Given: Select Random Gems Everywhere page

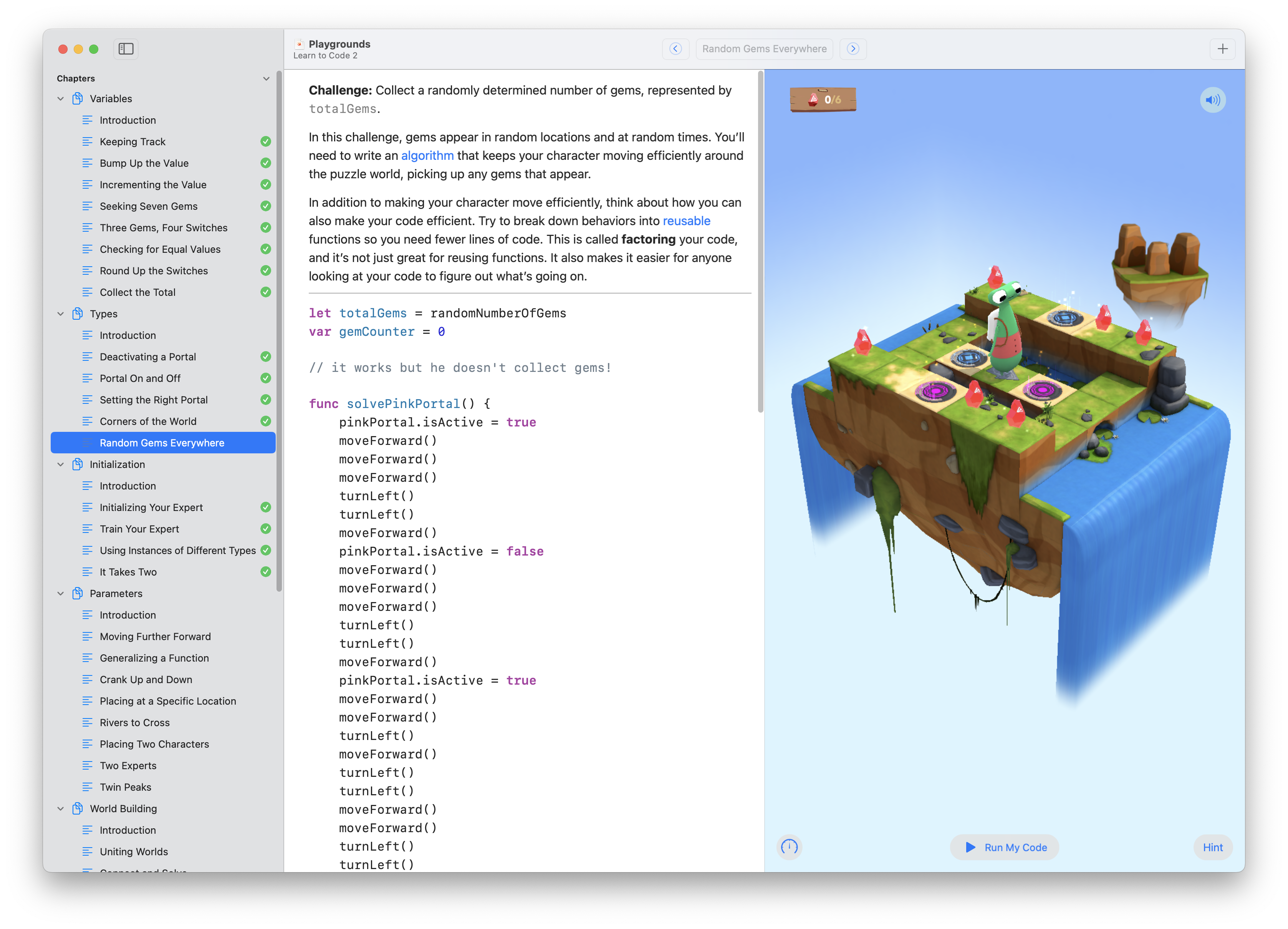Looking at the screenshot, I should (x=163, y=443).
